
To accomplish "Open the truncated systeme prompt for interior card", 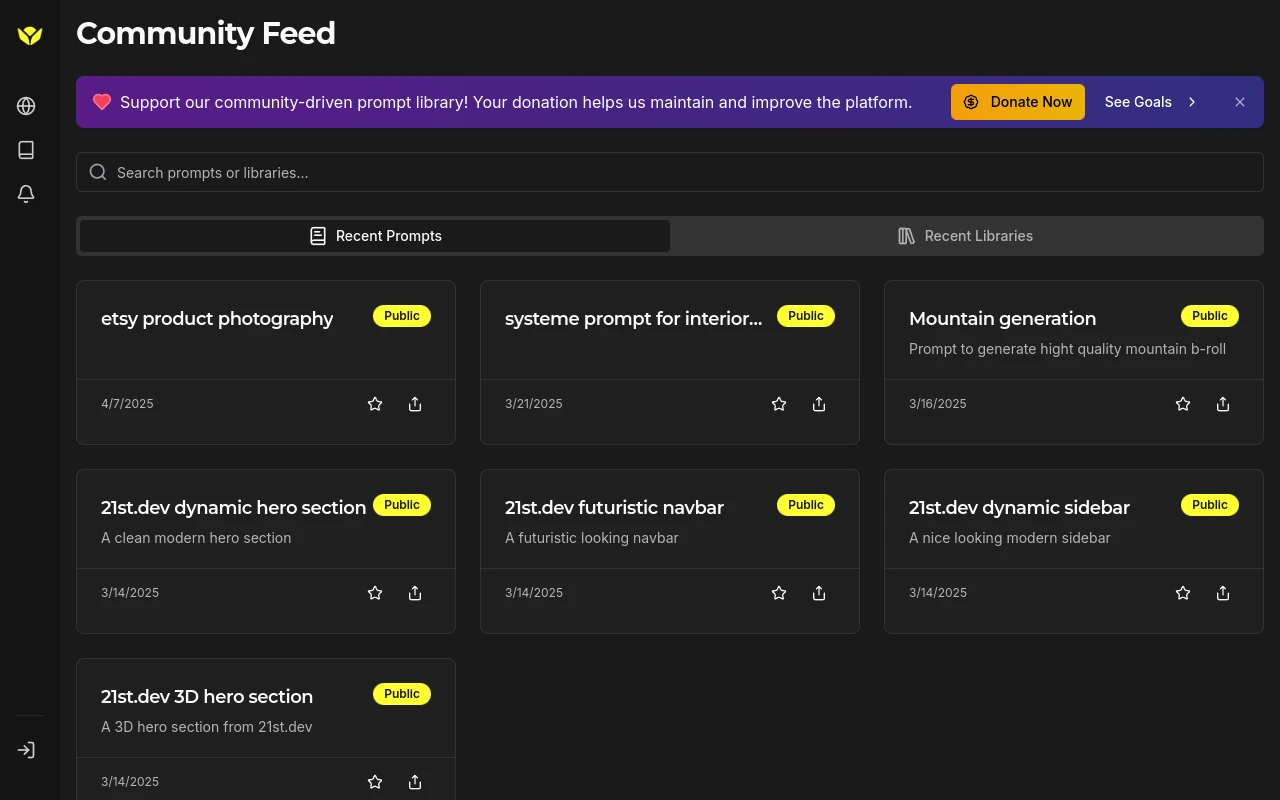I will [633, 318].
